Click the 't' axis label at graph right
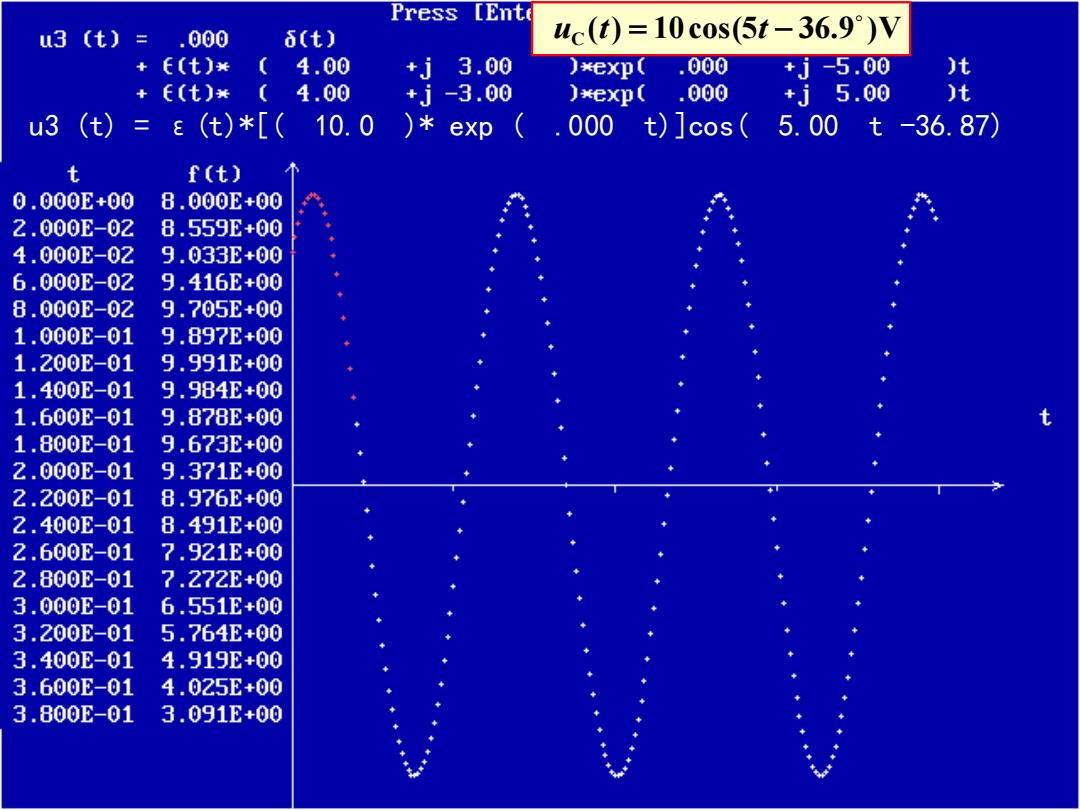The height and width of the screenshot is (810, 1080). pyautogui.click(x=1046, y=417)
